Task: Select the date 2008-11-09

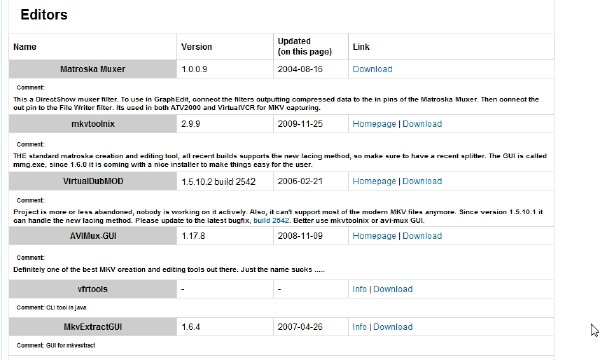Action: point(300,236)
